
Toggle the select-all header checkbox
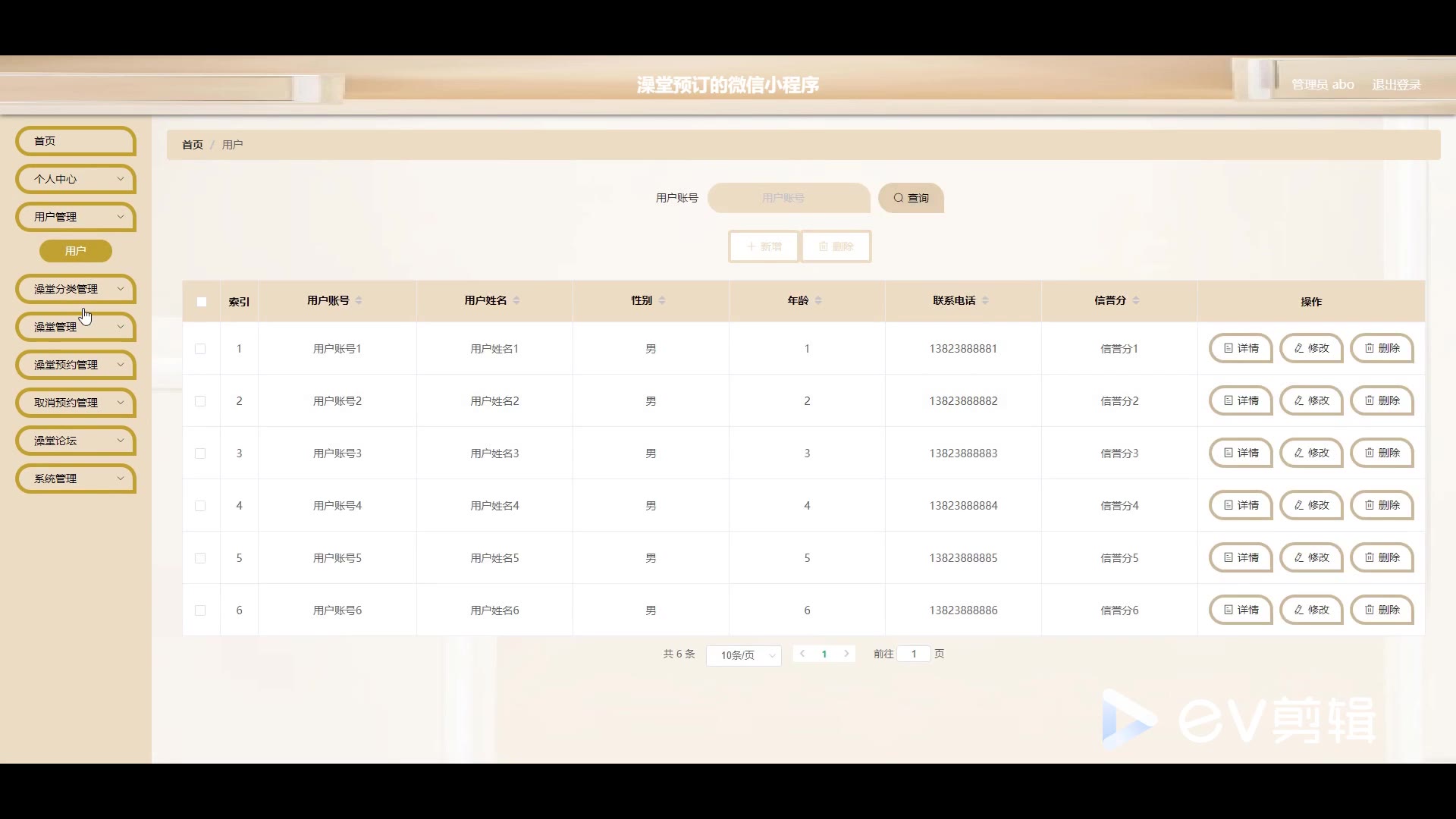pos(202,301)
